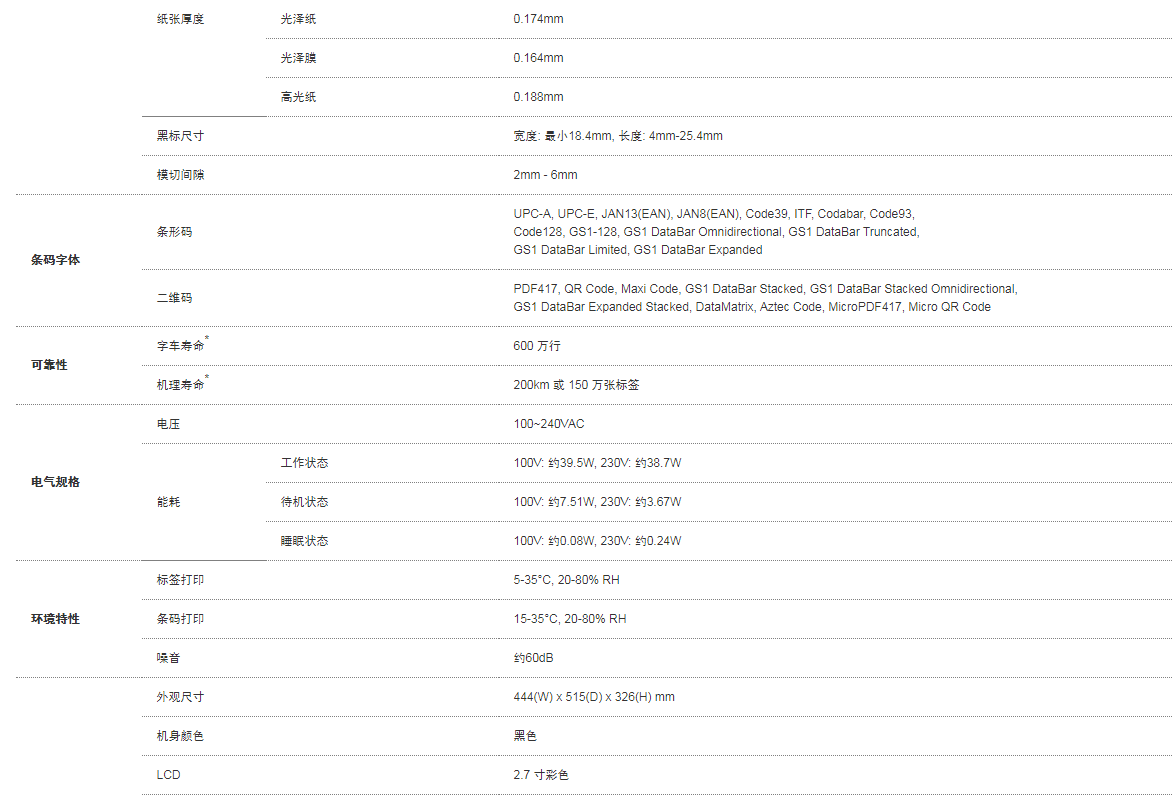Click the 机理寿命 row label
This screenshot has height=796, width=1172.
[182, 383]
